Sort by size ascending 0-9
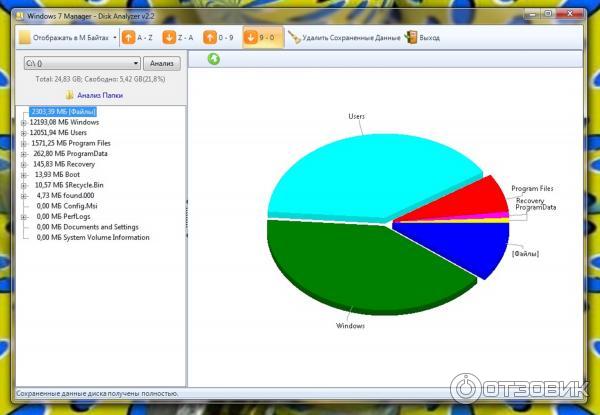Viewport: 600px width, 415px height. [x=220, y=37]
